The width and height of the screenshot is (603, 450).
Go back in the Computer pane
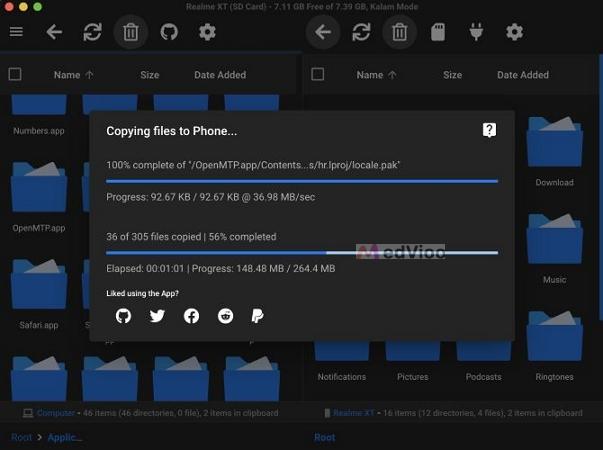tap(54, 32)
